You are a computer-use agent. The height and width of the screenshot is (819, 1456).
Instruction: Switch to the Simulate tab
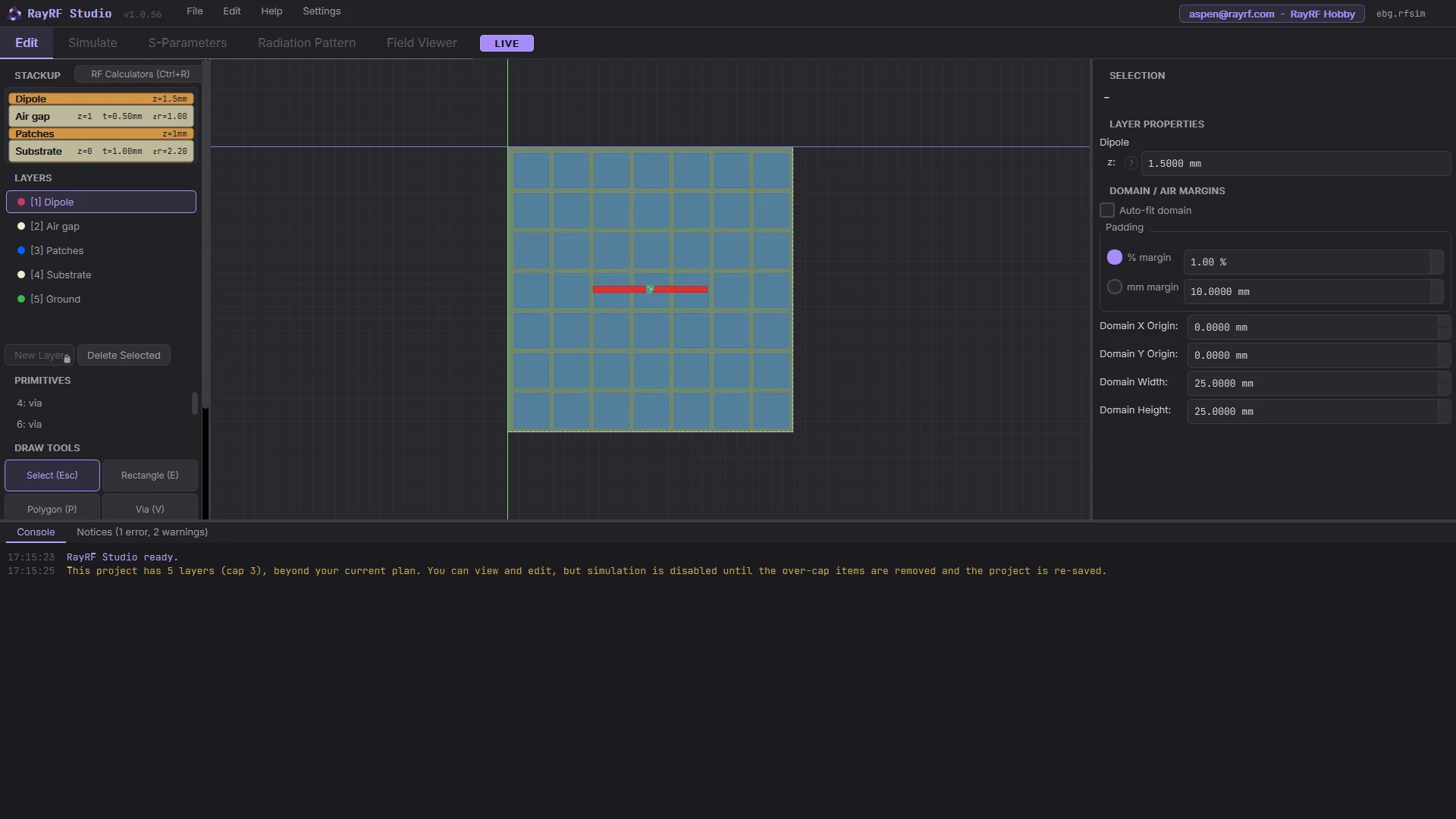(93, 43)
